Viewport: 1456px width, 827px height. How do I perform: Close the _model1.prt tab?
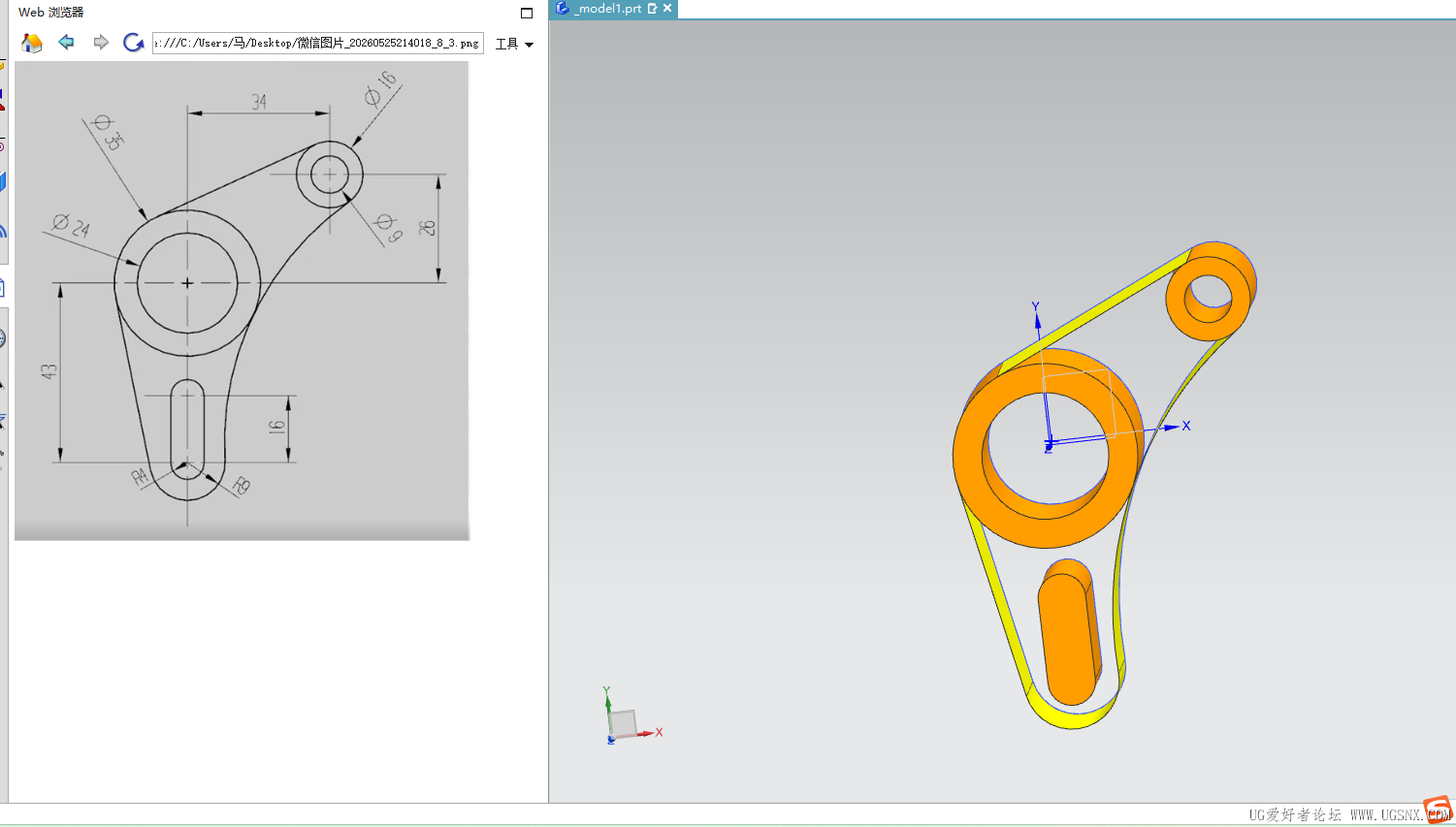[x=667, y=8]
